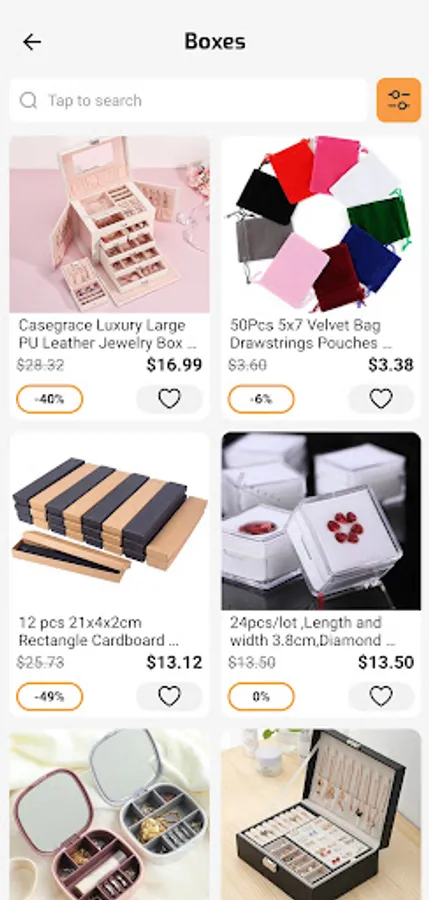Toggle heart on Rectangle Cardboard boxes

tap(169, 696)
